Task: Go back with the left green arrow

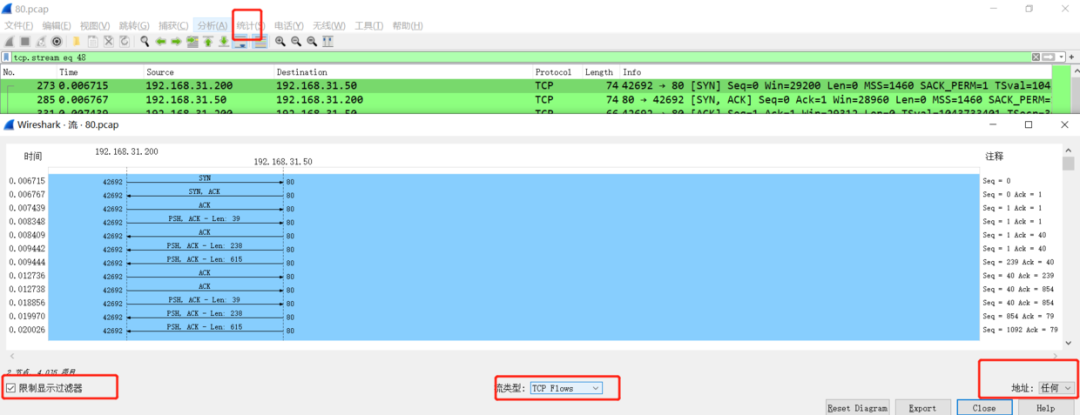Action: 160,41
